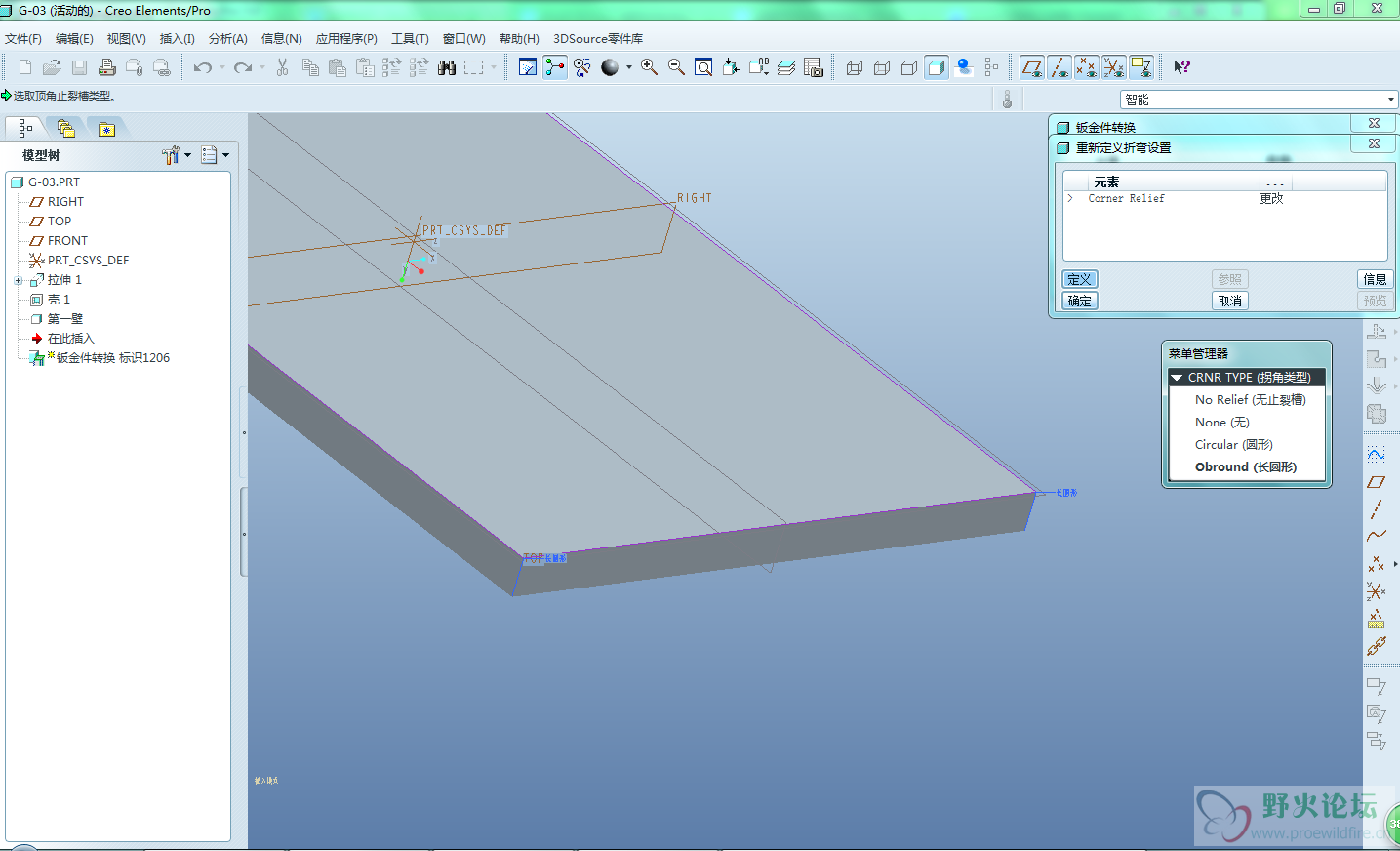Switch to the folder browser tab
1400x851 pixels.
(x=65, y=128)
